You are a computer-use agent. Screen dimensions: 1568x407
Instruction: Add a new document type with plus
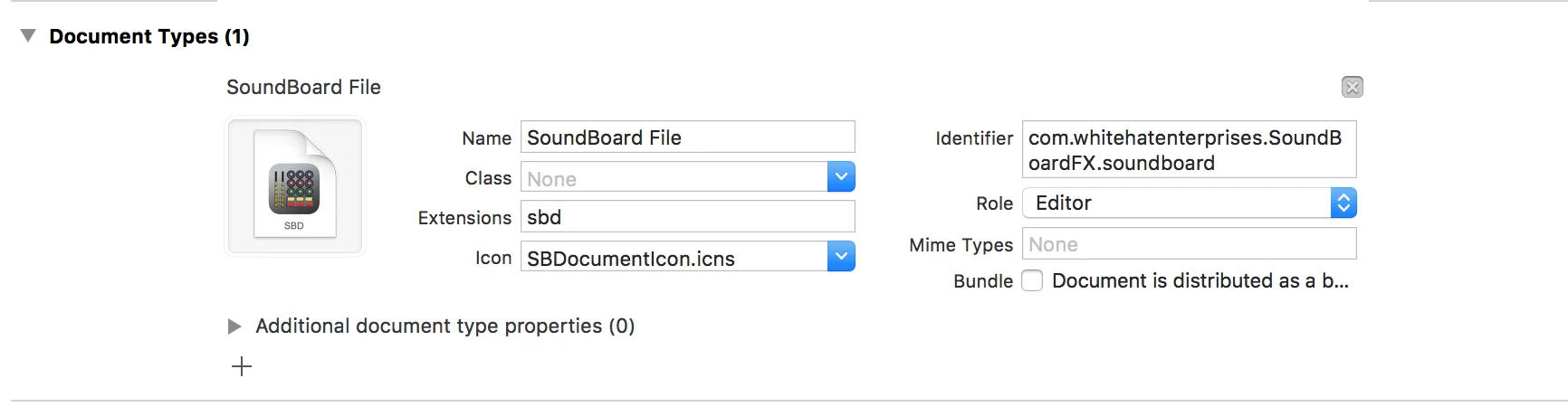point(242,366)
